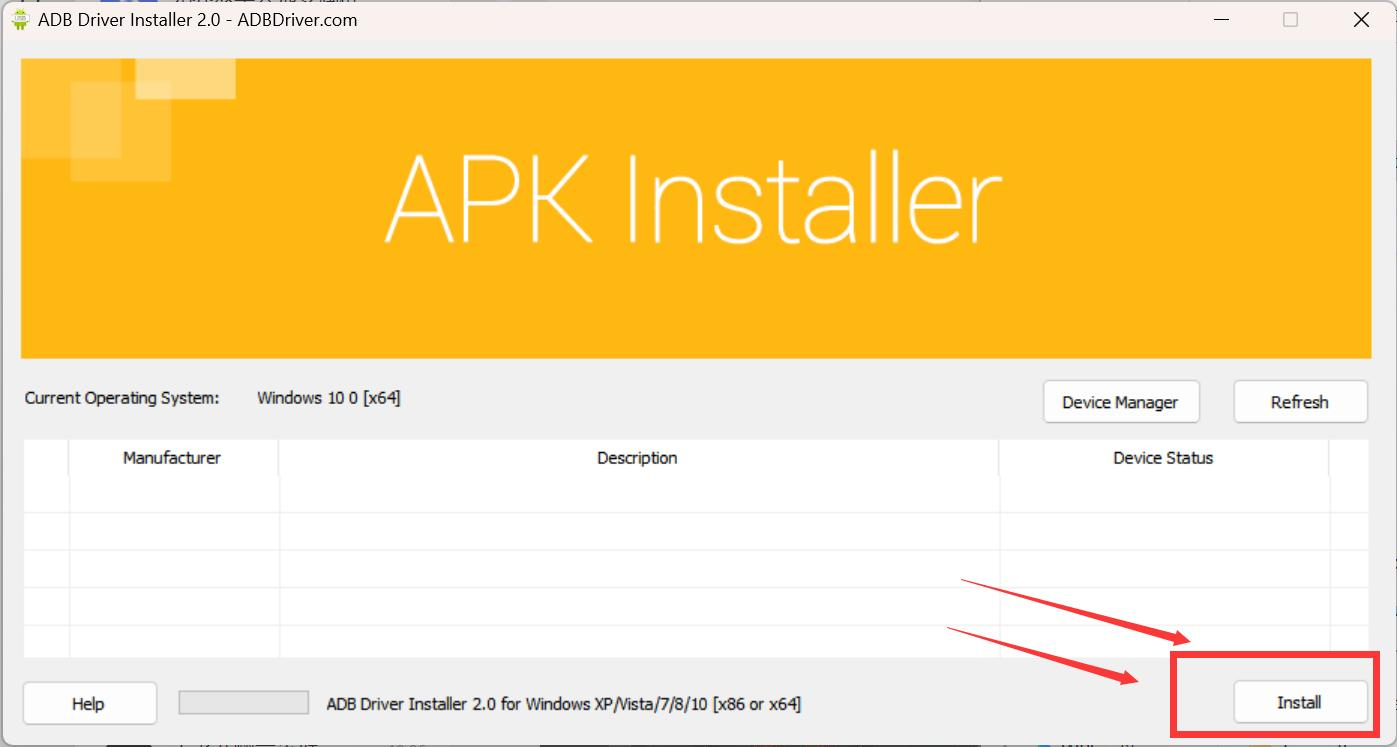Sort by the Manufacturer column header
1397x747 pixels.
(172, 458)
